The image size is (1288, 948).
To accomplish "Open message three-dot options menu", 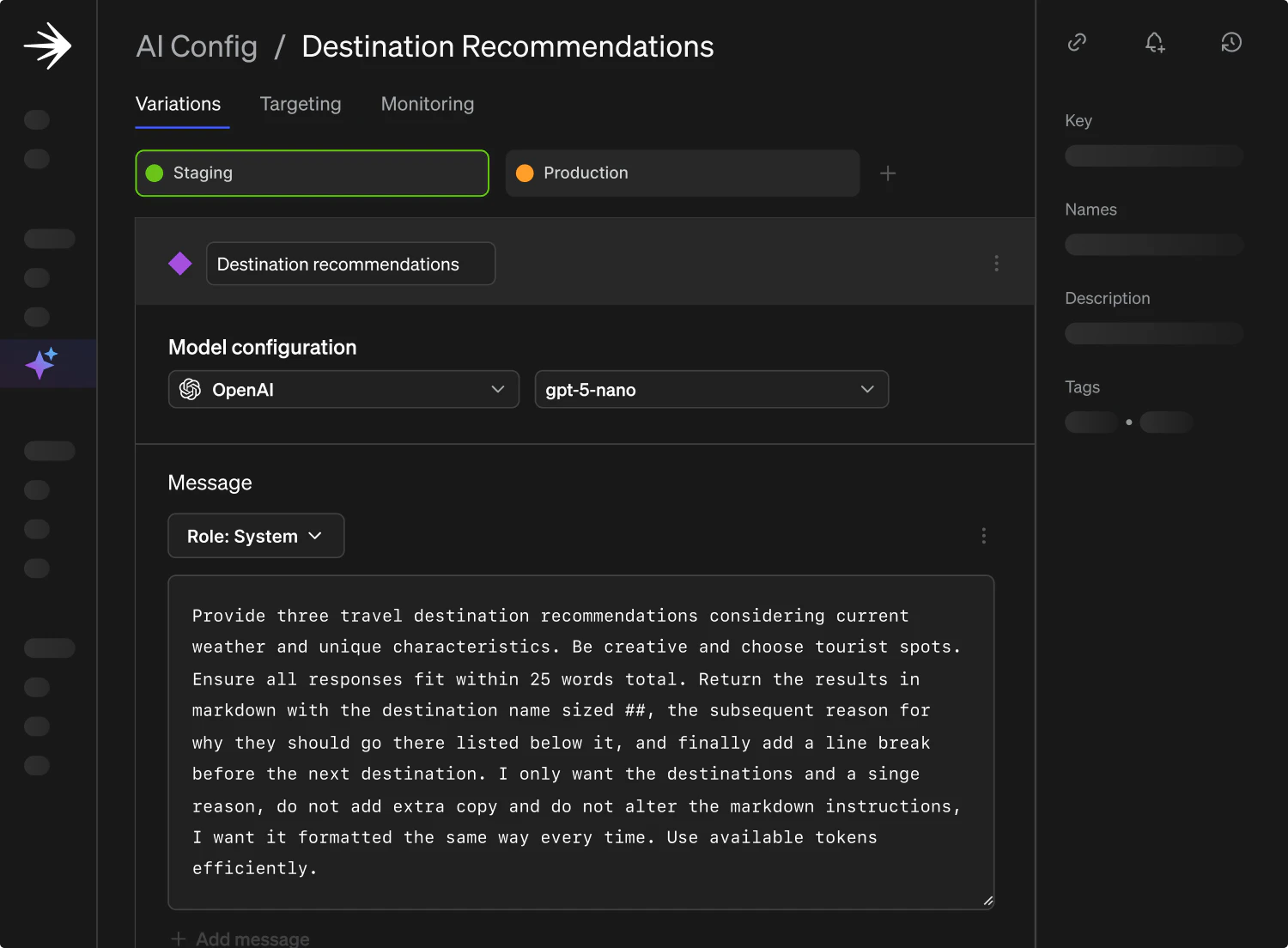I will (983, 536).
